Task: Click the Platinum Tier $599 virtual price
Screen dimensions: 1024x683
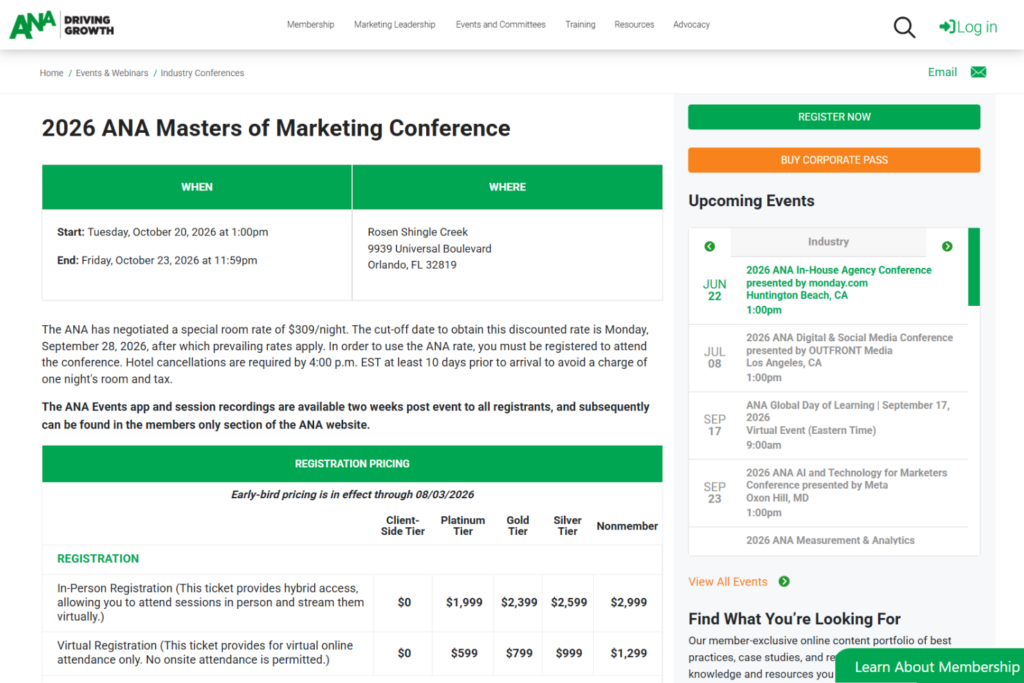Action: coord(464,653)
